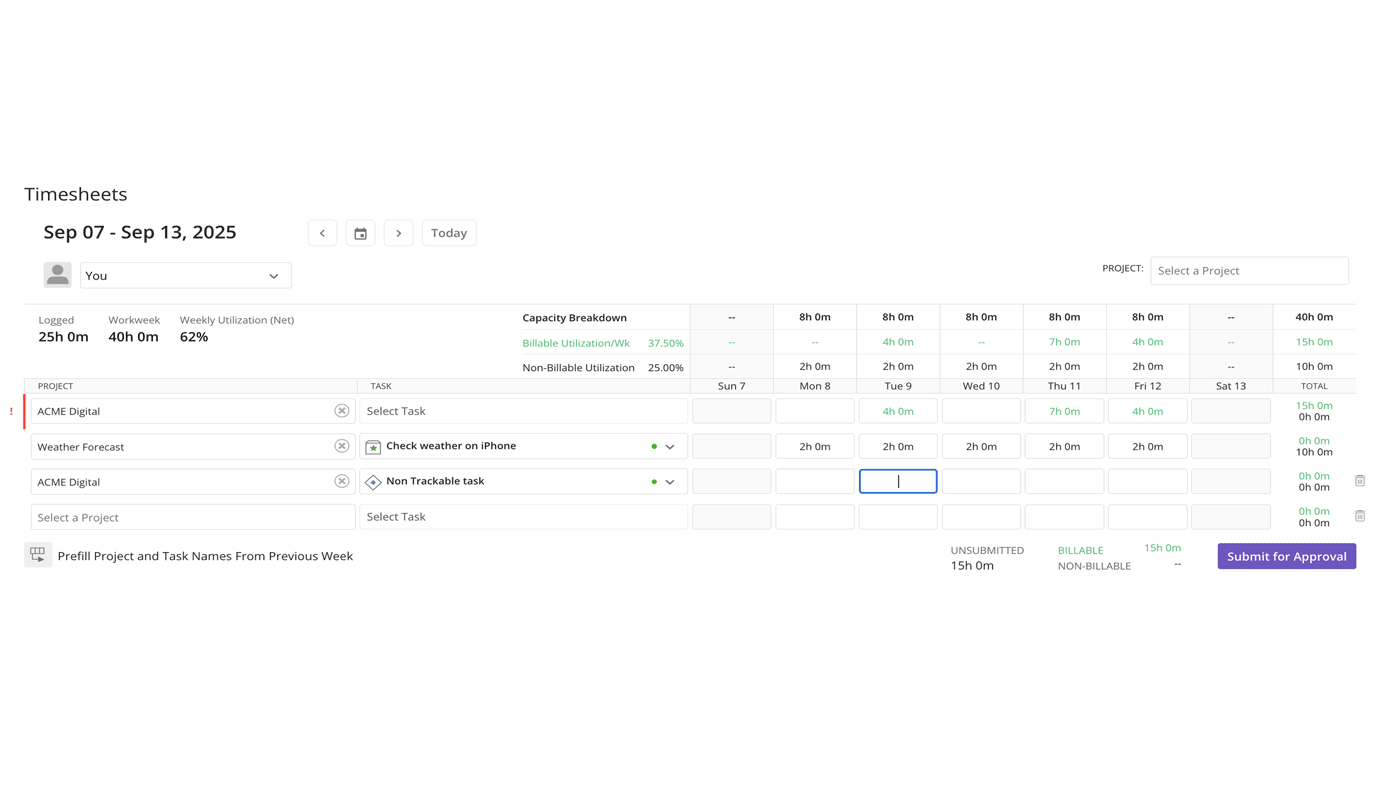Click the prefill icon beside the prefill text
This screenshot has height=803, width=1378.
[37, 554]
